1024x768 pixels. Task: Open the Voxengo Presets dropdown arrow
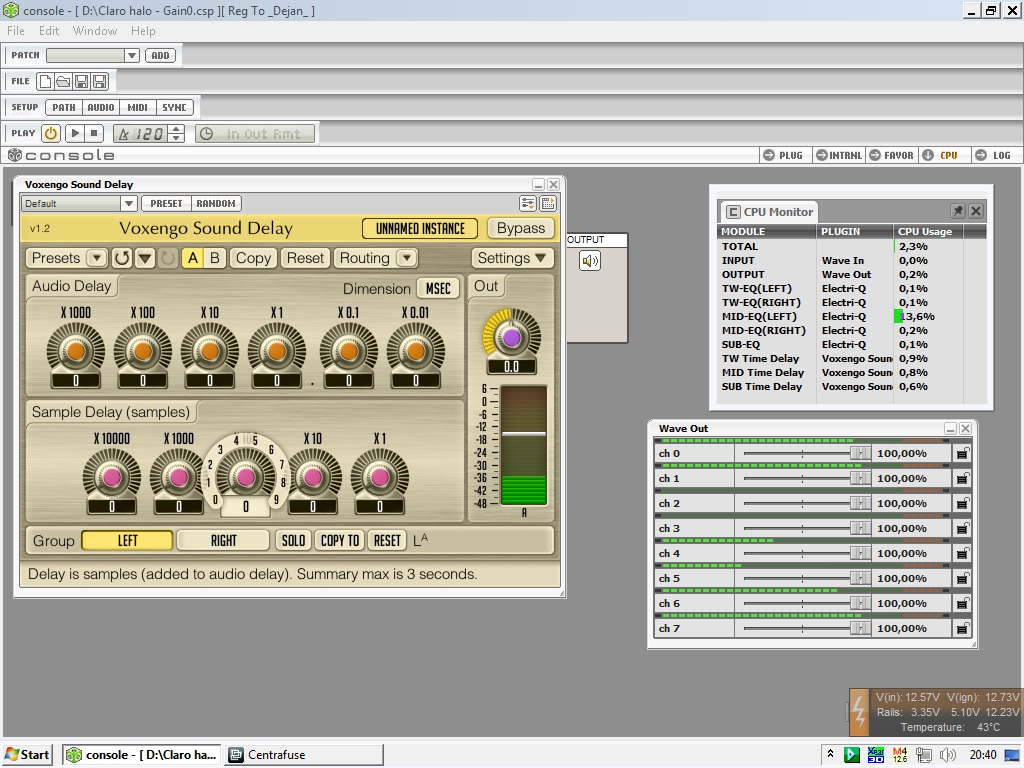(97, 259)
